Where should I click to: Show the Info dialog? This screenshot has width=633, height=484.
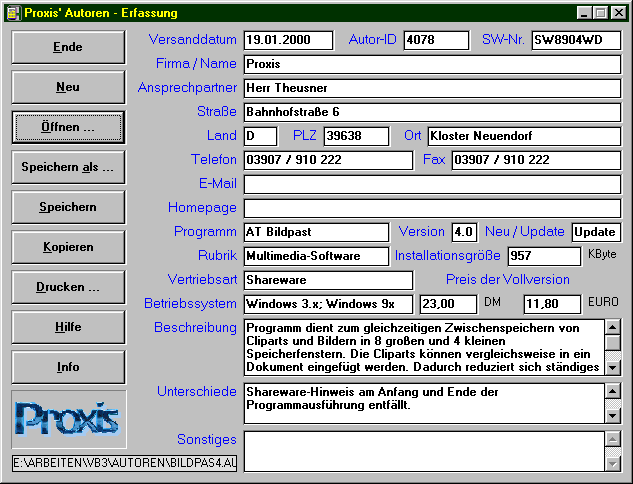point(68,367)
